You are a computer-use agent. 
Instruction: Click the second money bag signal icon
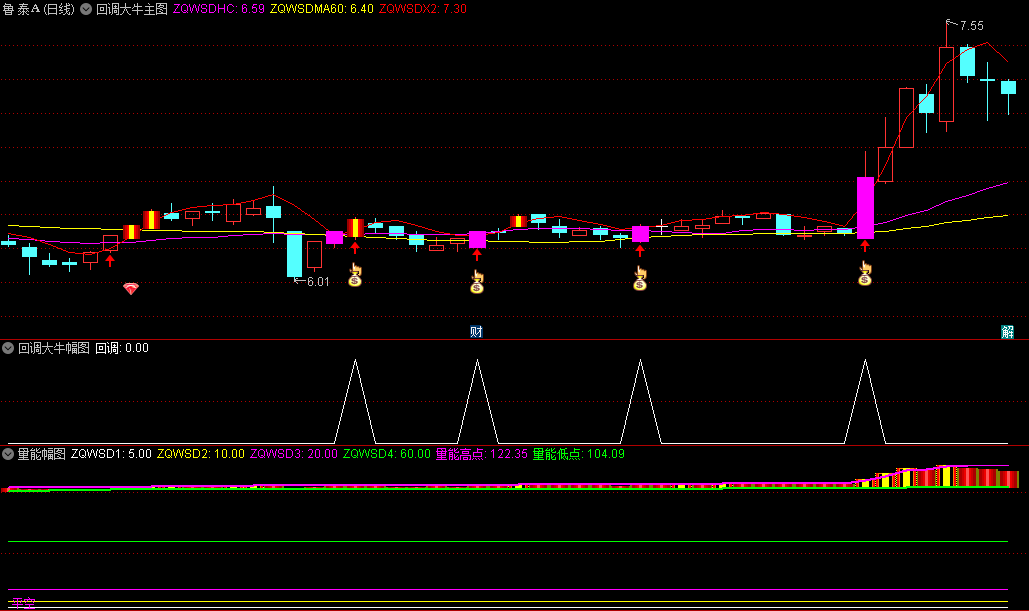pyautogui.click(x=477, y=282)
